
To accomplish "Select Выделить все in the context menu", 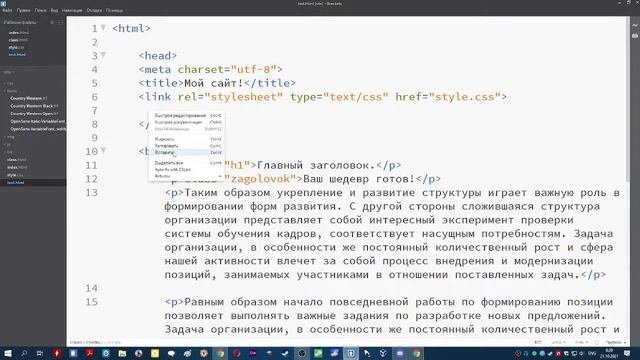I will click(x=186, y=163).
